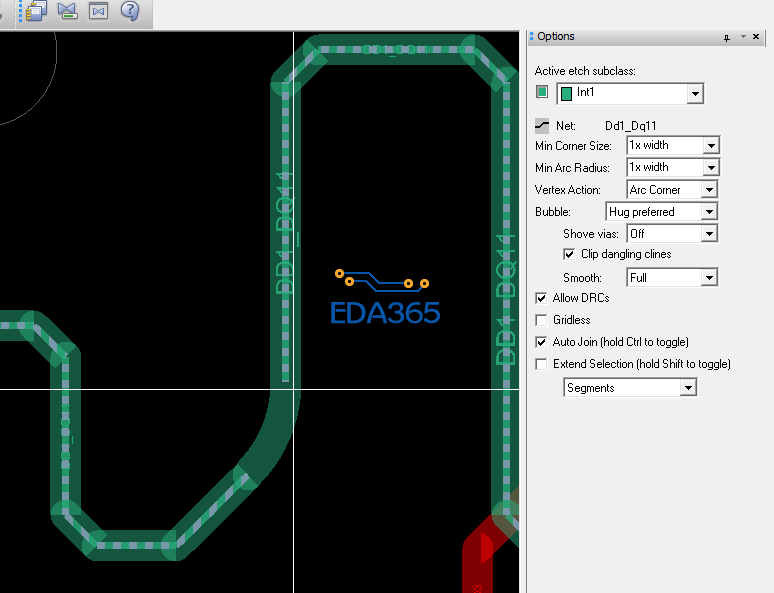The image size is (774, 593).
Task: Open the Options panel dropdown menu arrow
Action: tap(743, 37)
